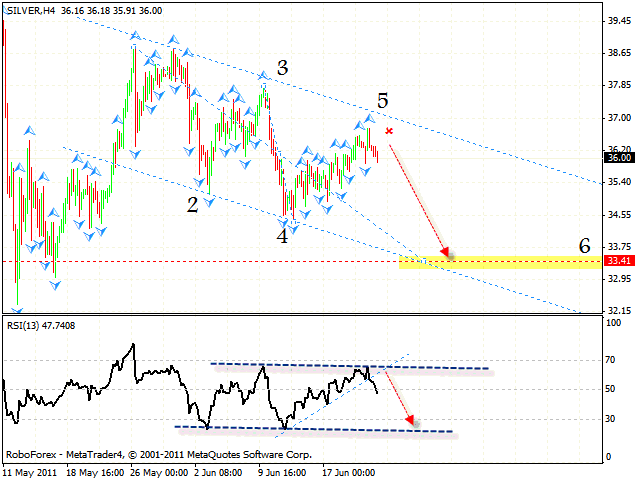Viewport: 640px width, 480px height.
Task: Click the red X marker near wave 5
Action: click(x=389, y=131)
